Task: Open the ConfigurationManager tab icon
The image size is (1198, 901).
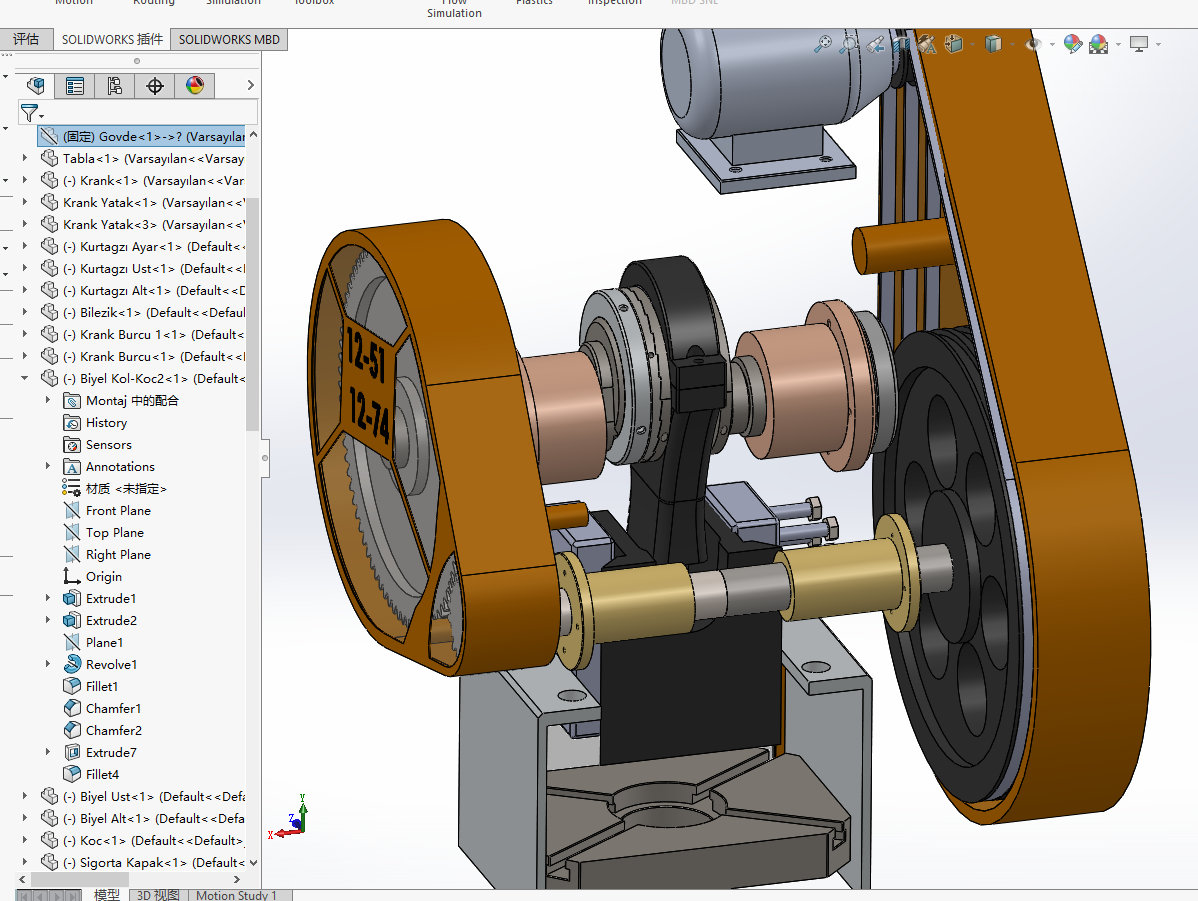Action: point(115,86)
